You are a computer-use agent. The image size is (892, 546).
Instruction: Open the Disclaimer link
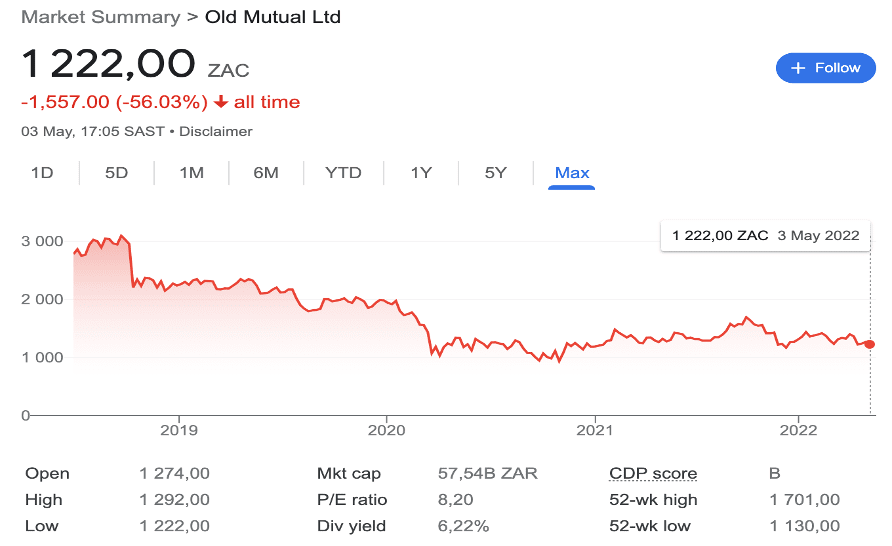(x=216, y=131)
